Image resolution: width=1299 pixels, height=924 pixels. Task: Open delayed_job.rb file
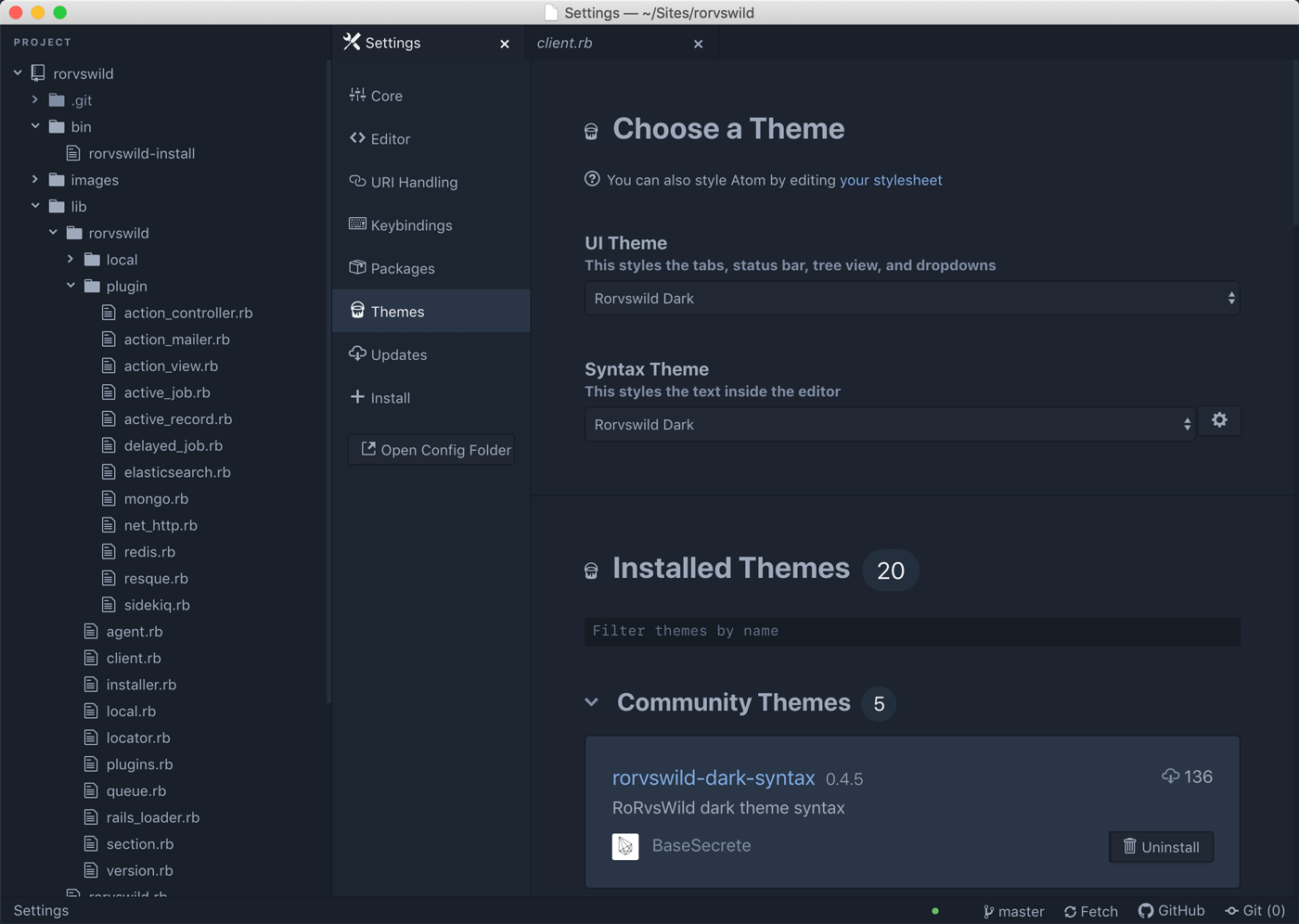(x=173, y=445)
